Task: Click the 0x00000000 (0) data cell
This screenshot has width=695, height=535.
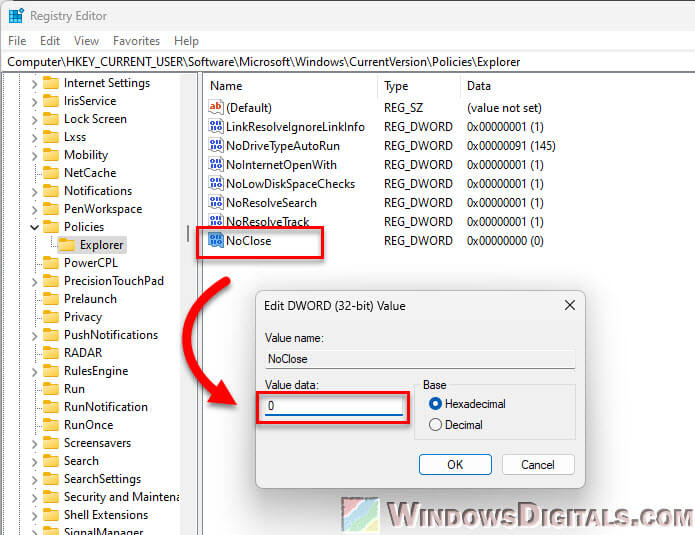Action: (x=505, y=241)
